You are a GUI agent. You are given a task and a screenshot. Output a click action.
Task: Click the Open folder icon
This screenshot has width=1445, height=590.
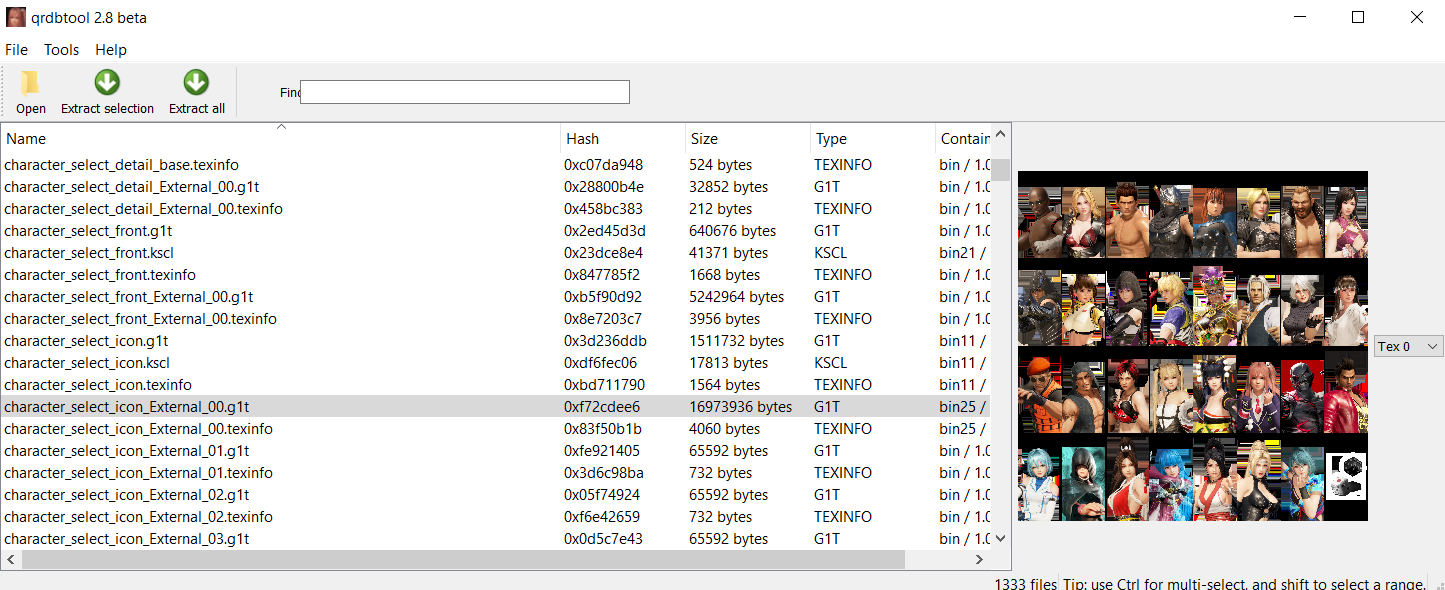pyautogui.click(x=30, y=83)
